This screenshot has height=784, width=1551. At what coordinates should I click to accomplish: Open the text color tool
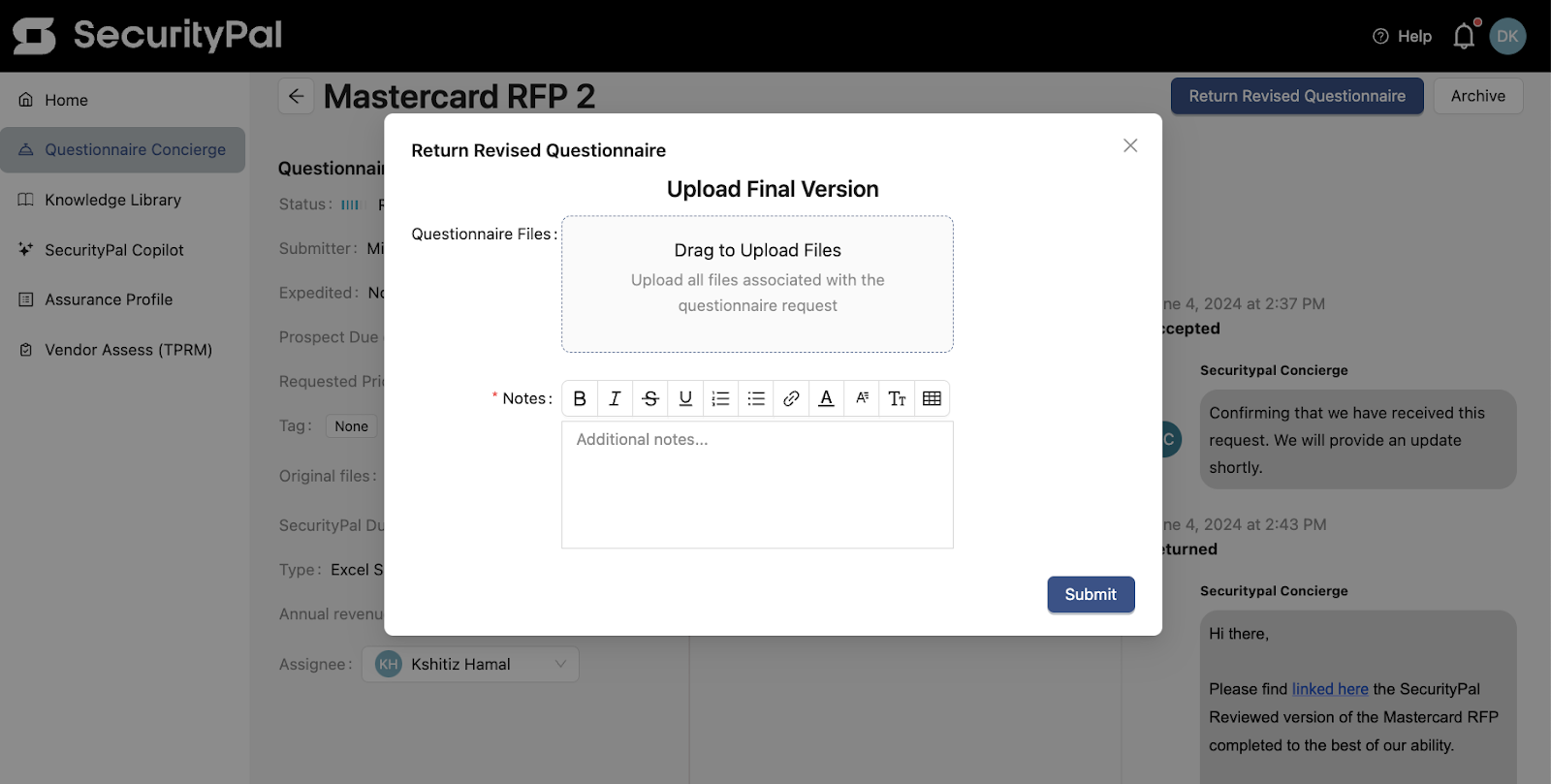(x=826, y=398)
